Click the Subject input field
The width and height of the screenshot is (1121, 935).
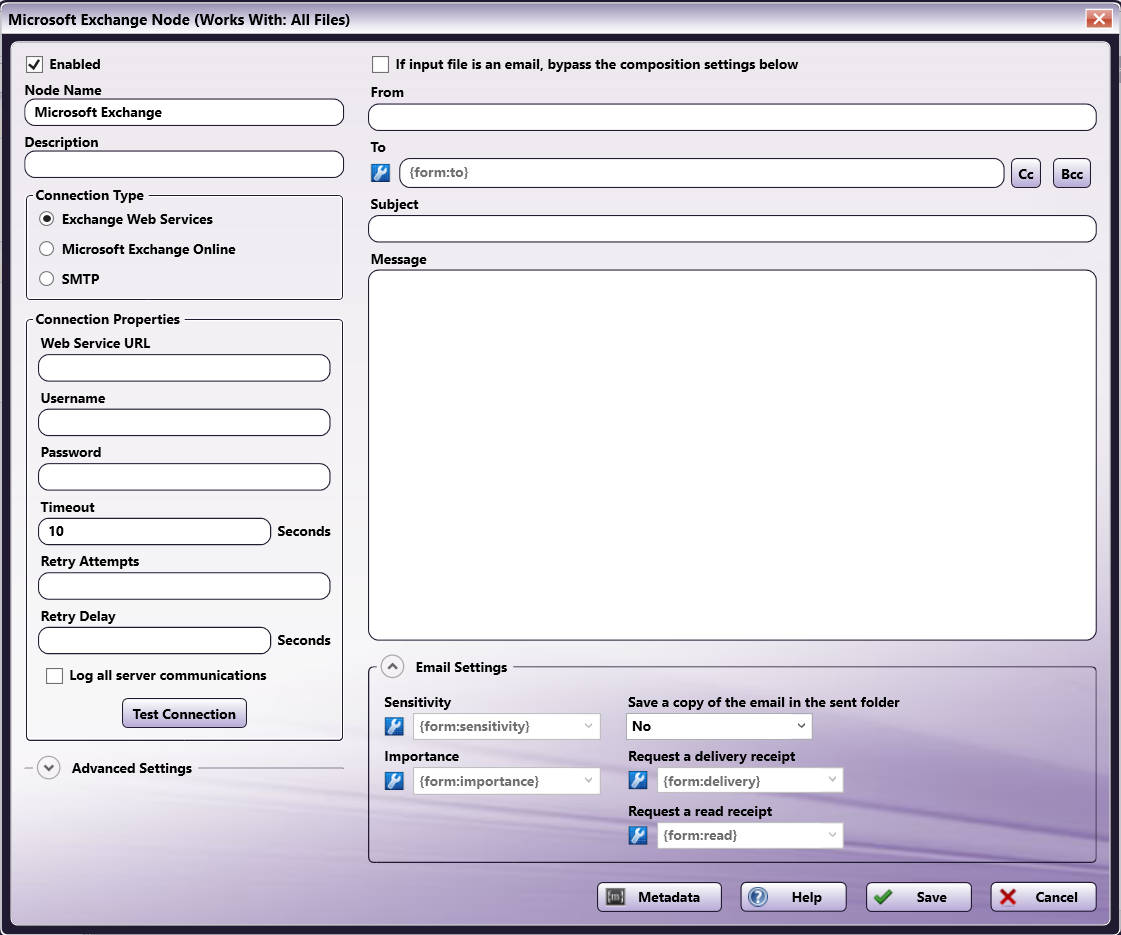(x=732, y=229)
